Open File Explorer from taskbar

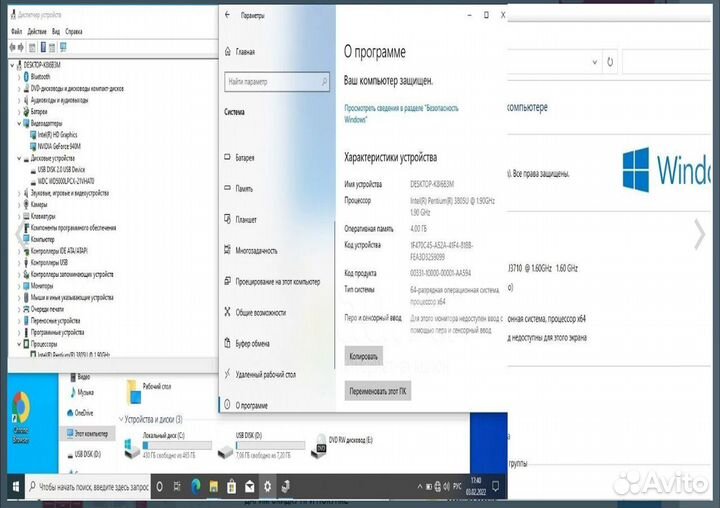tap(214, 486)
